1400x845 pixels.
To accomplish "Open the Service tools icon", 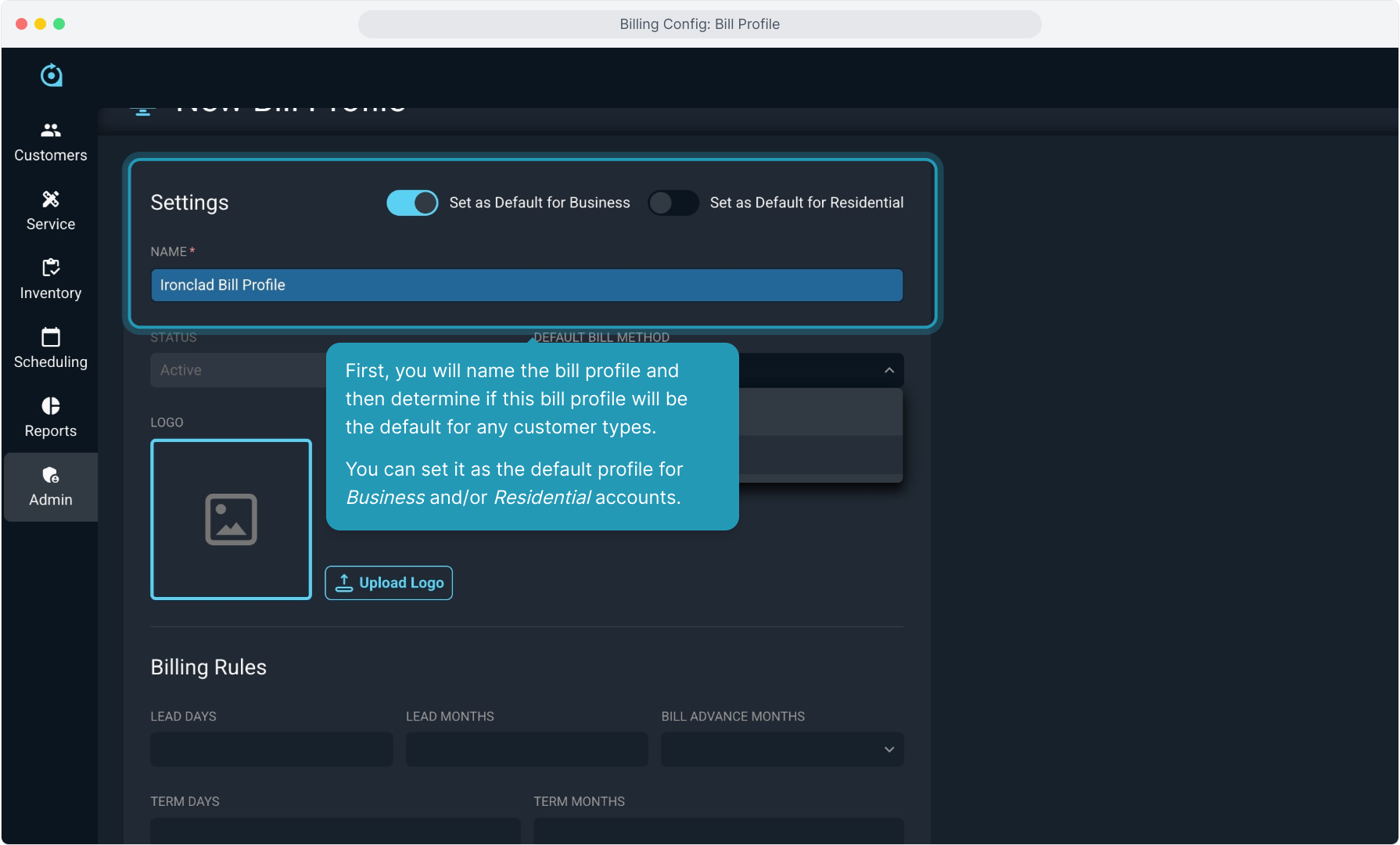I will click(51, 200).
